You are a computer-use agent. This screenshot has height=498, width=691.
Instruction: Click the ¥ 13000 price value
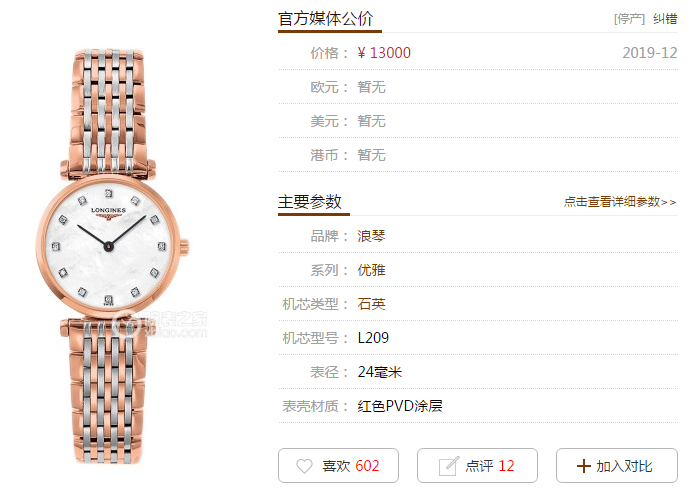point(384,53)
